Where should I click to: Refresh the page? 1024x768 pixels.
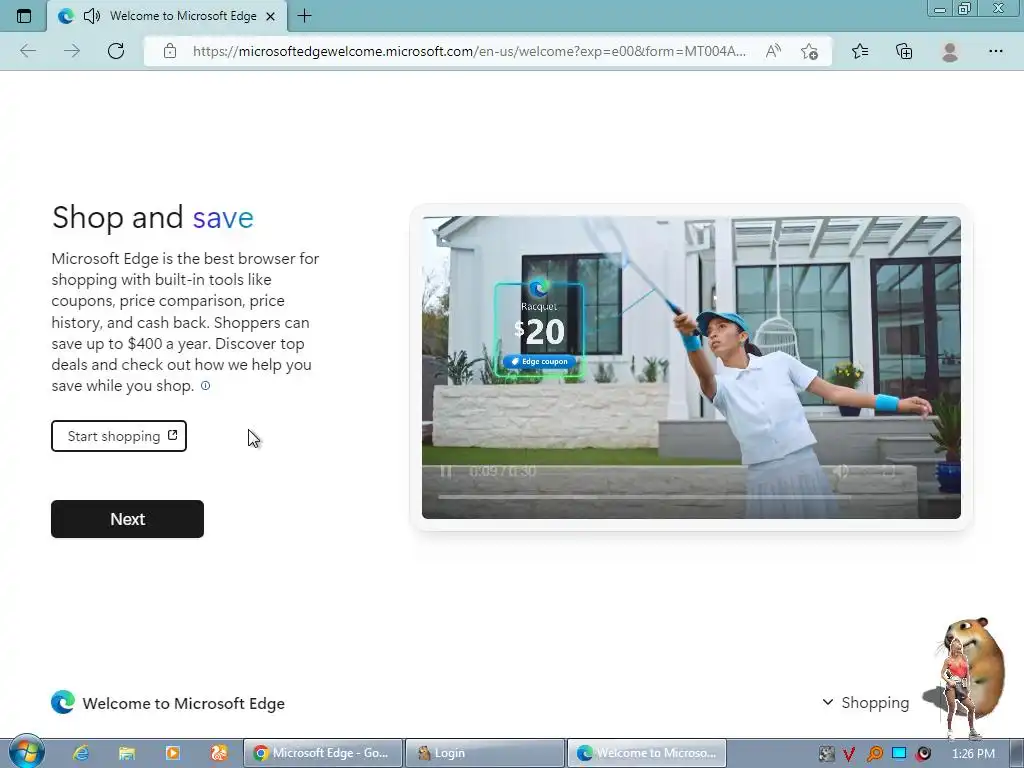[116, 51]
